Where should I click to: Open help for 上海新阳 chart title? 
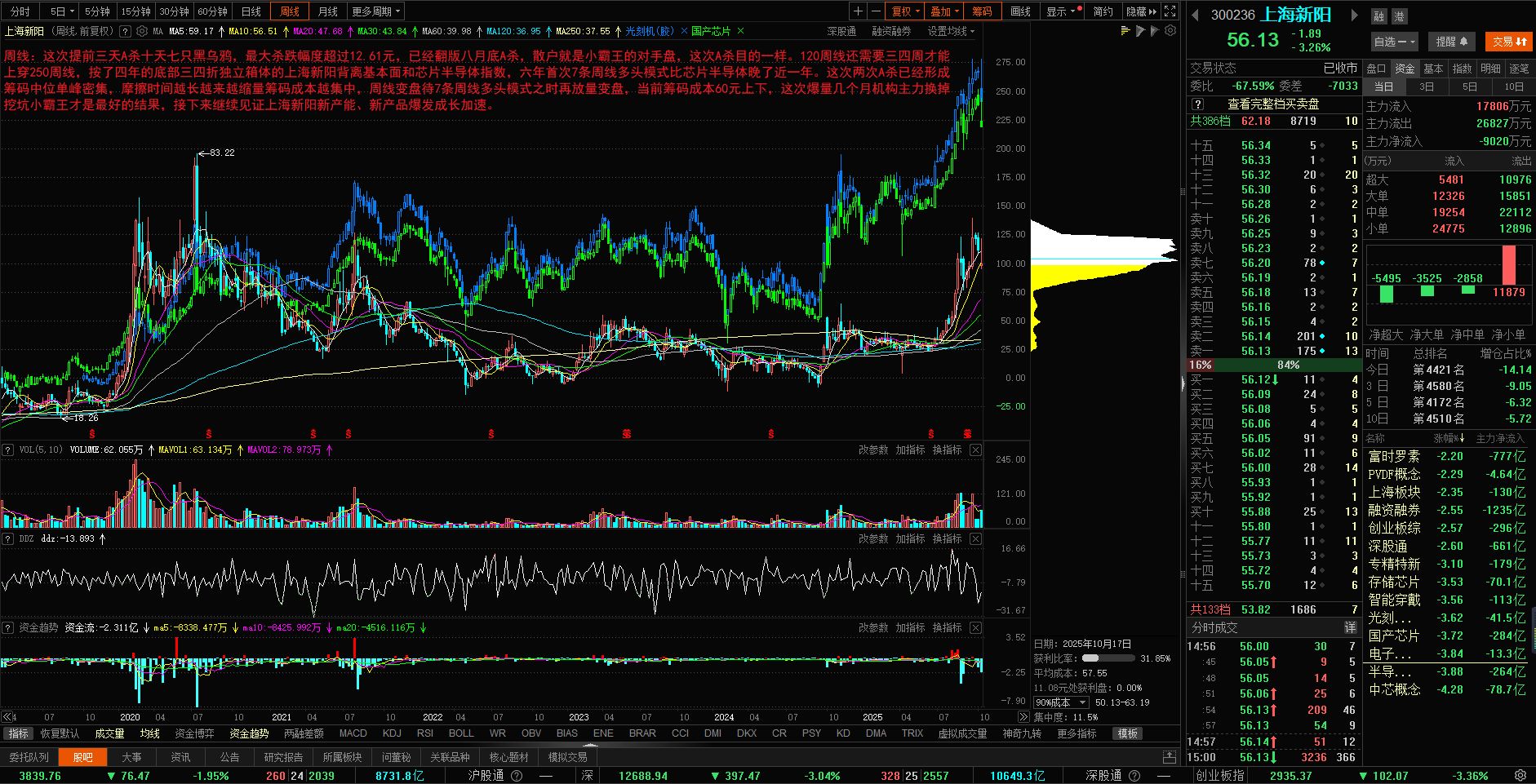tap(125, 31)
